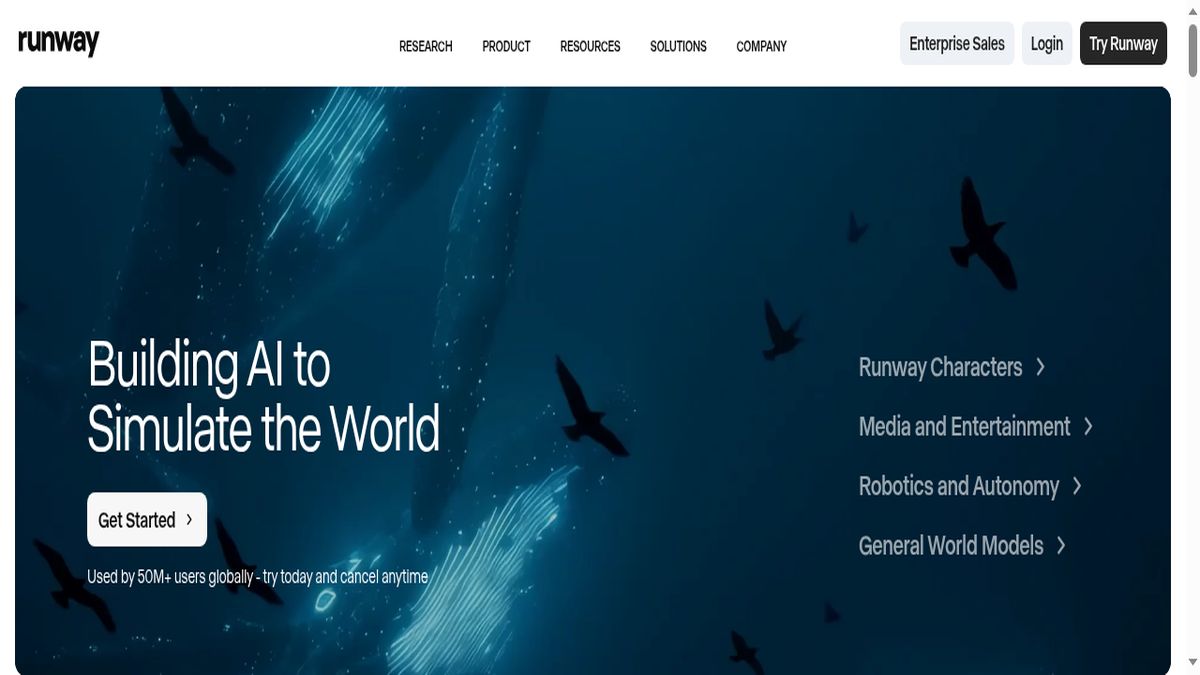Open the SOLUTIONS menu
The width and height of the screenshot is (1200, 675).
click(678, 46)
